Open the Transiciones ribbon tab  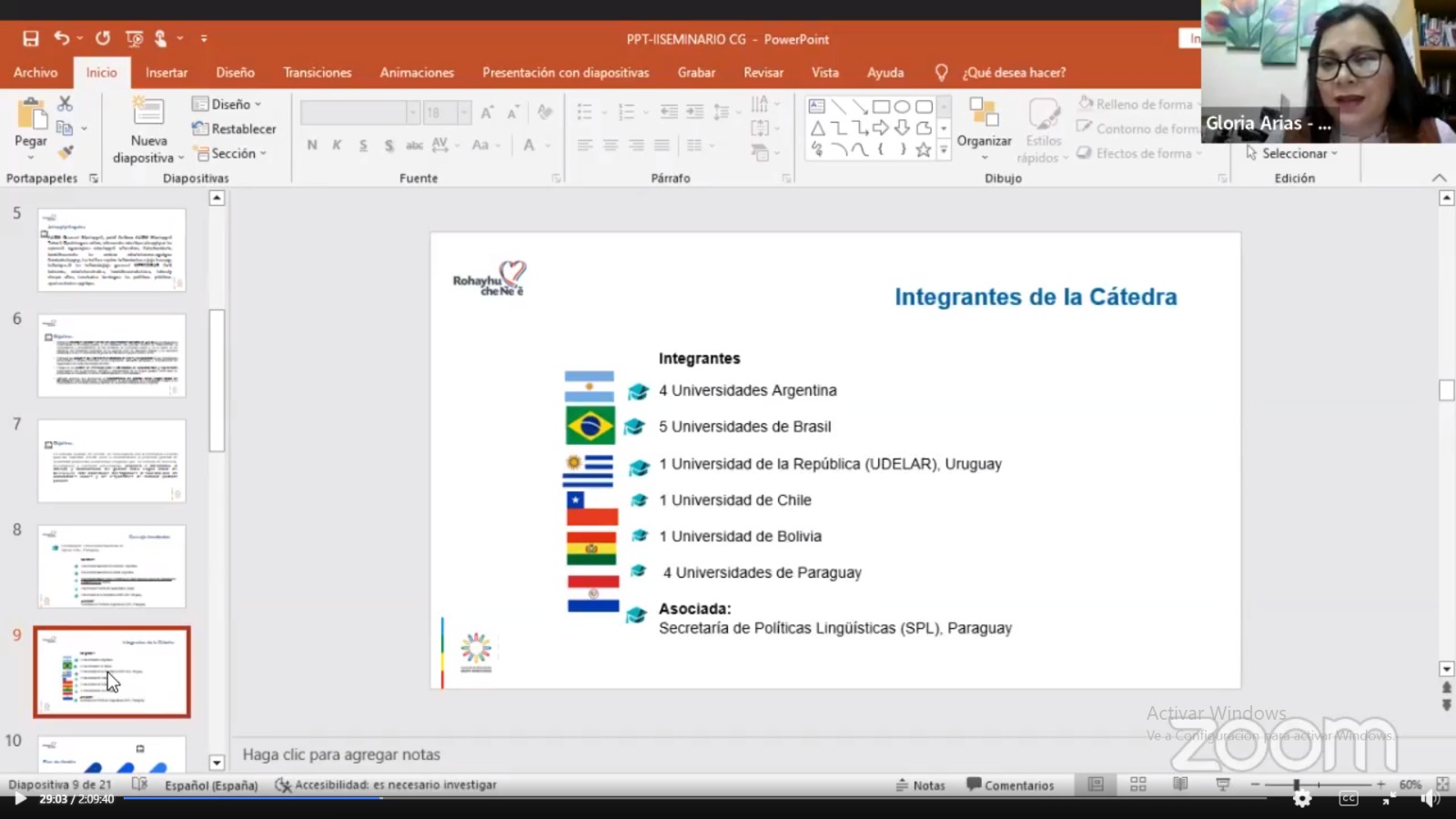click(x=317, y=73)
